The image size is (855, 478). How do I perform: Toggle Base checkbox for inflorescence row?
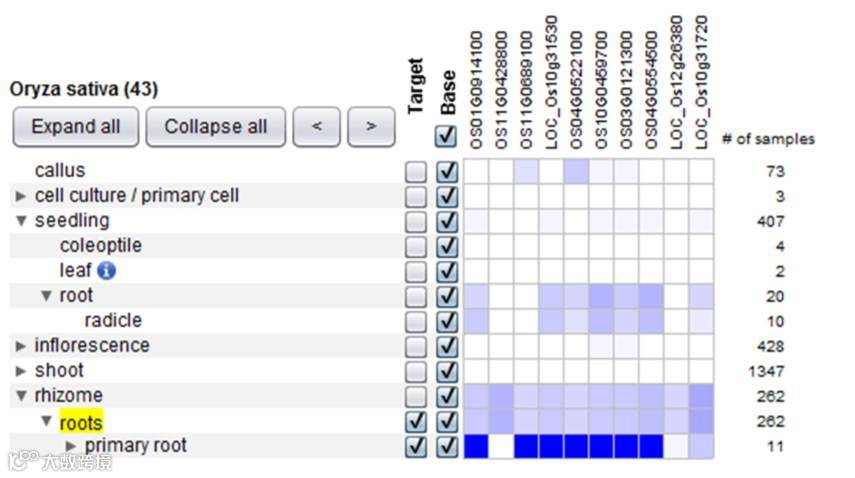click(x=447, y=346)
